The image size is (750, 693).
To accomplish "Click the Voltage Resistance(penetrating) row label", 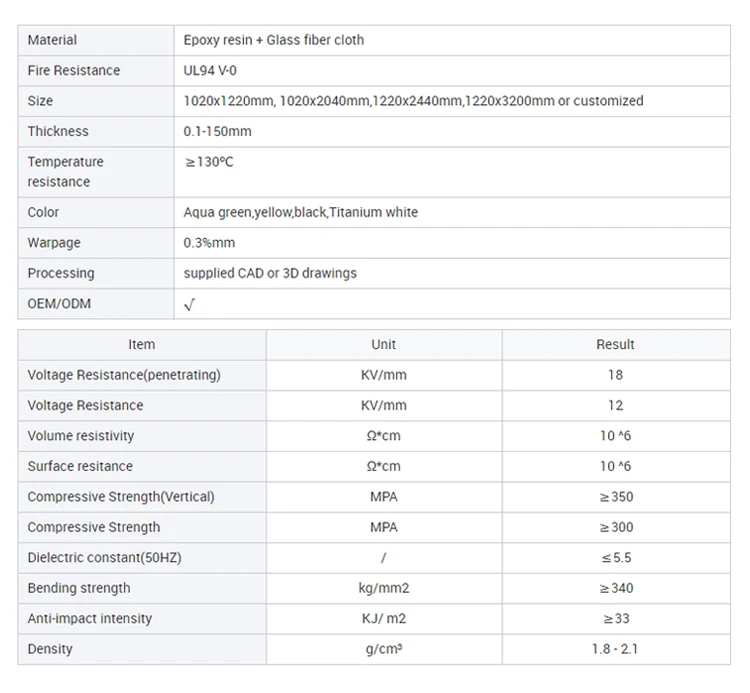I will pos(124,375).
